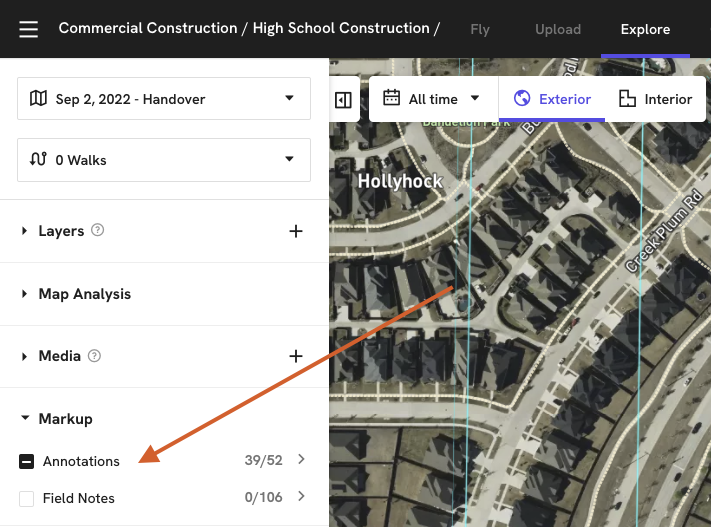Click the walks path icon
The width and height of the screenshot is (711, 527).
click(38, 160)
